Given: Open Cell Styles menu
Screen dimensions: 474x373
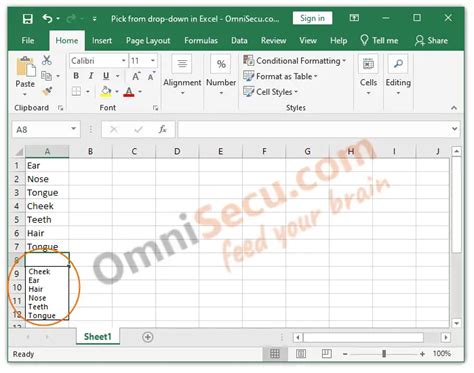Looking at the screenshot, I should [270, 92].
